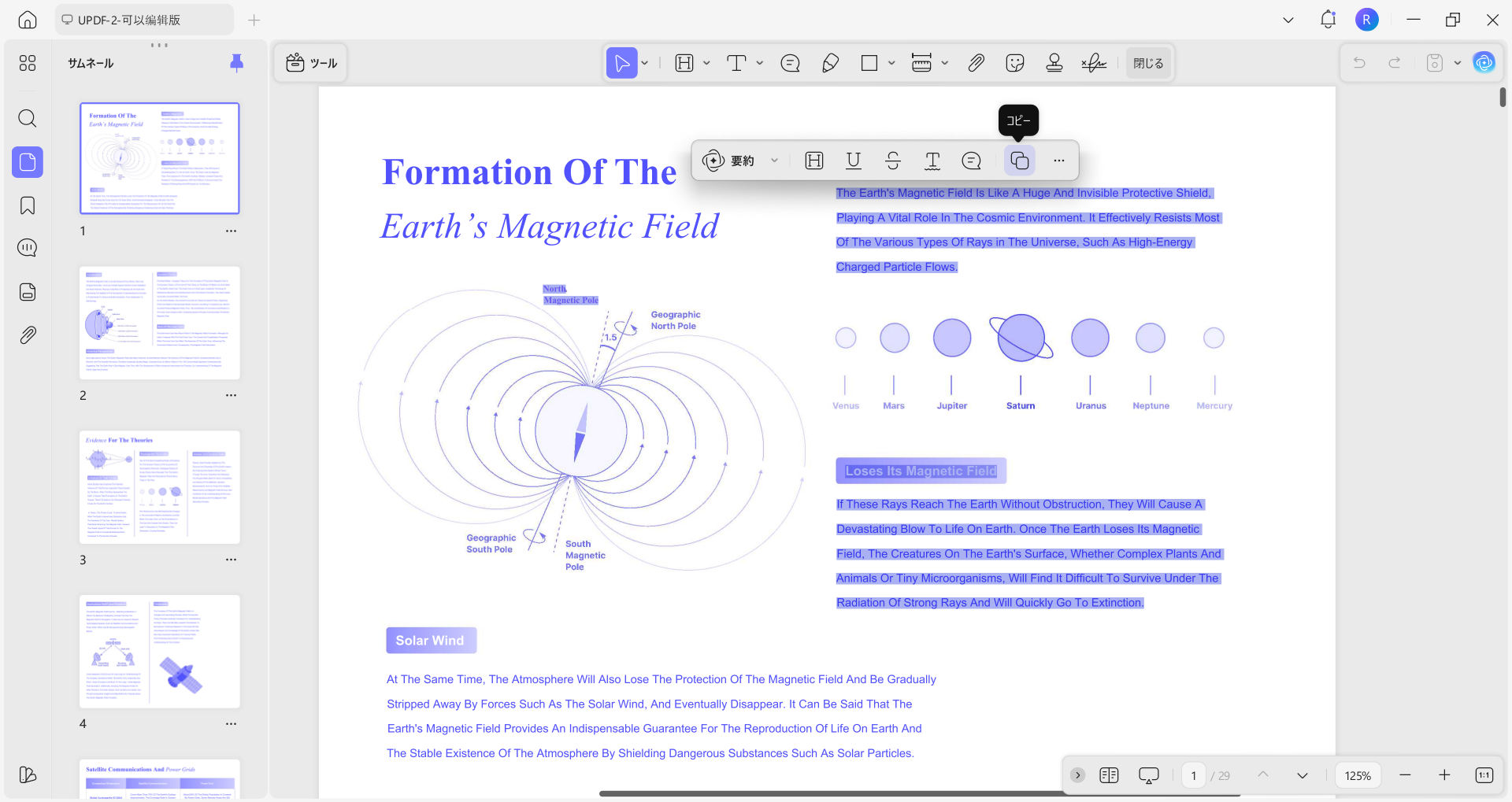Add a sticky note comment
1512x802 pixels.
pos(790,63)
